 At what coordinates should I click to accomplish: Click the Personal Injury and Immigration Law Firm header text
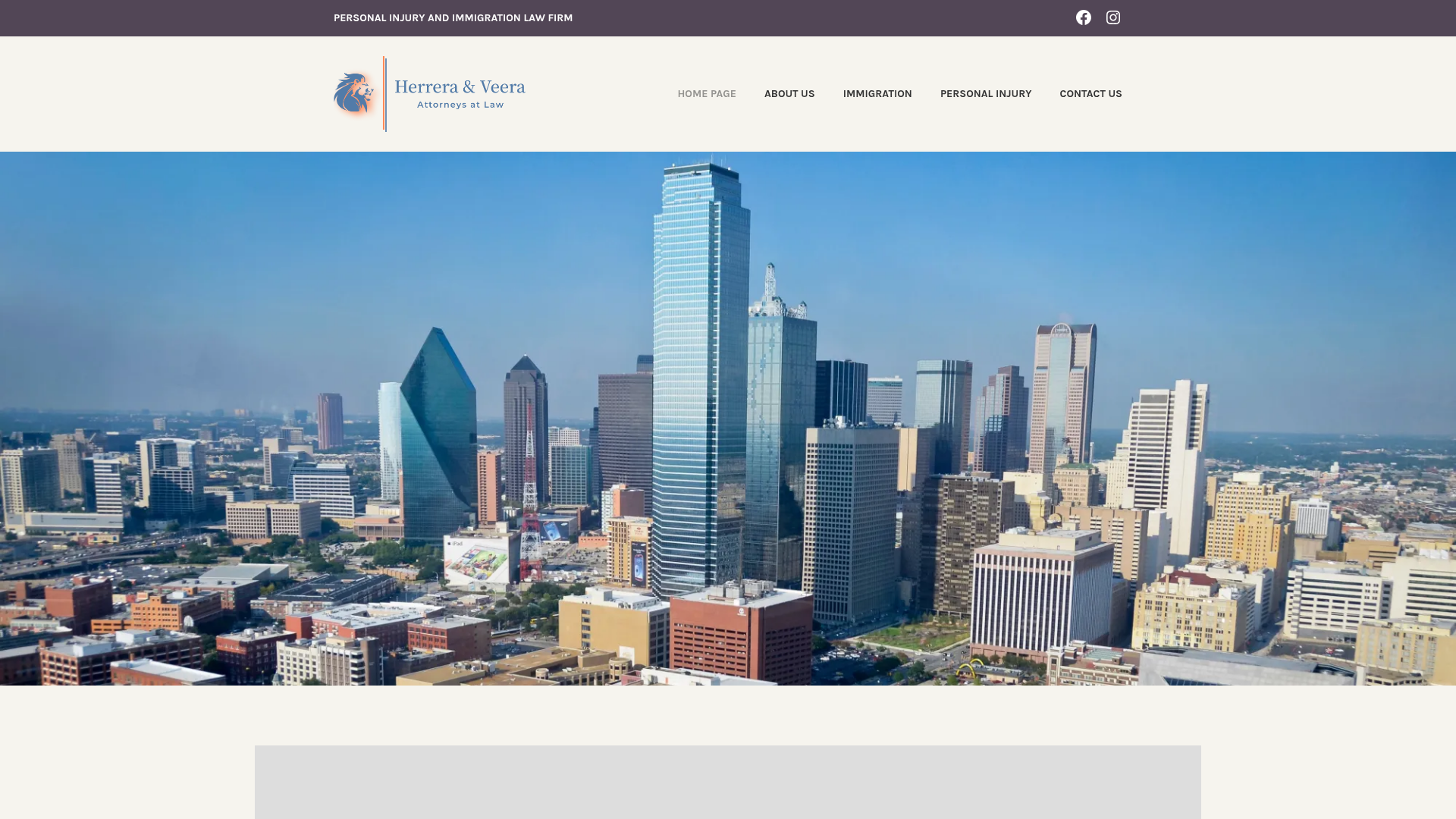click(x=453, y=18)
